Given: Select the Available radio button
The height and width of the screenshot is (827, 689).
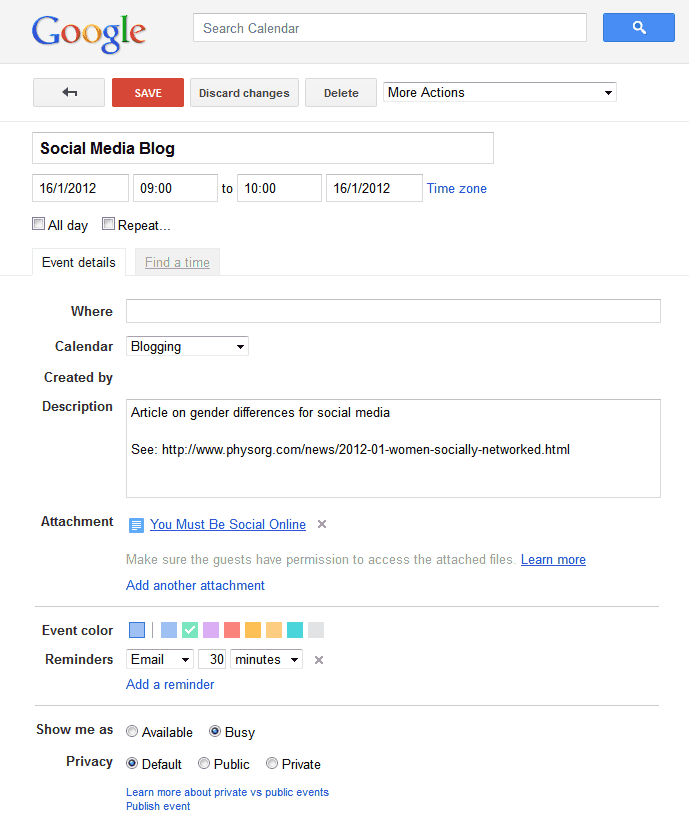Looking at the screenshot, I should [x=132, y=732].
